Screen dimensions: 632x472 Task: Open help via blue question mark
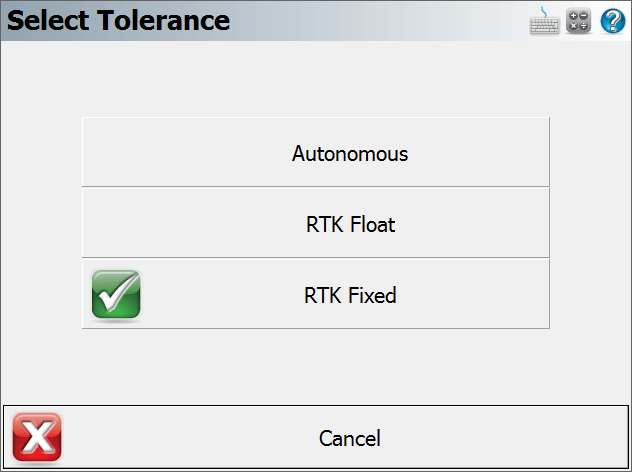[613, 21]
